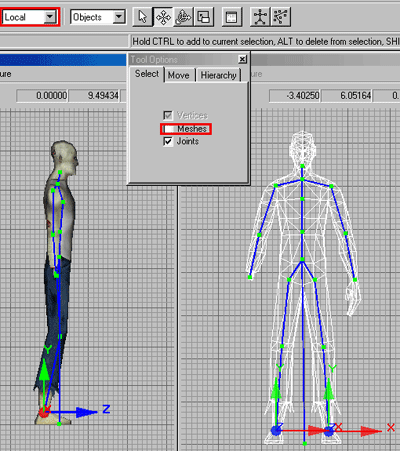Image resolution: width=400 pixels, height=451 pixels.
Task: Open the Select tab
Action: point(147,74)
